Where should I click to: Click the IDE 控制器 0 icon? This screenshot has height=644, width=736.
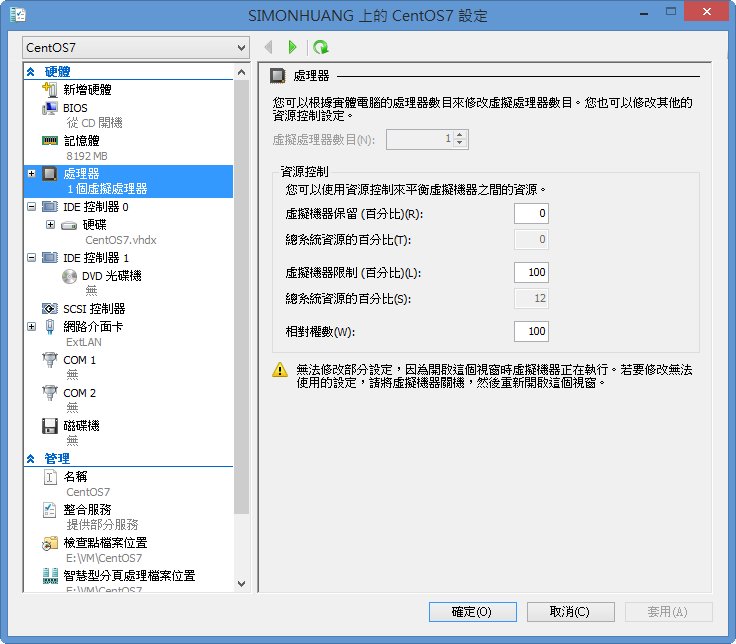(x=50, y=207)
